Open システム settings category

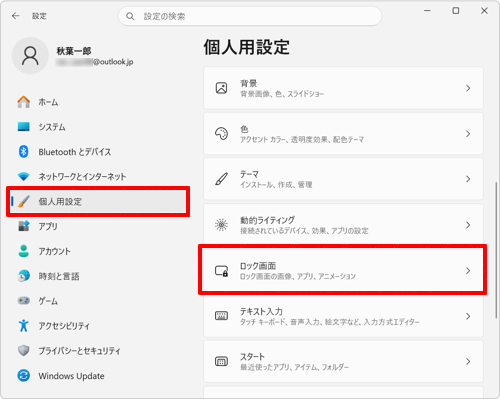click(x=98, y=127)
